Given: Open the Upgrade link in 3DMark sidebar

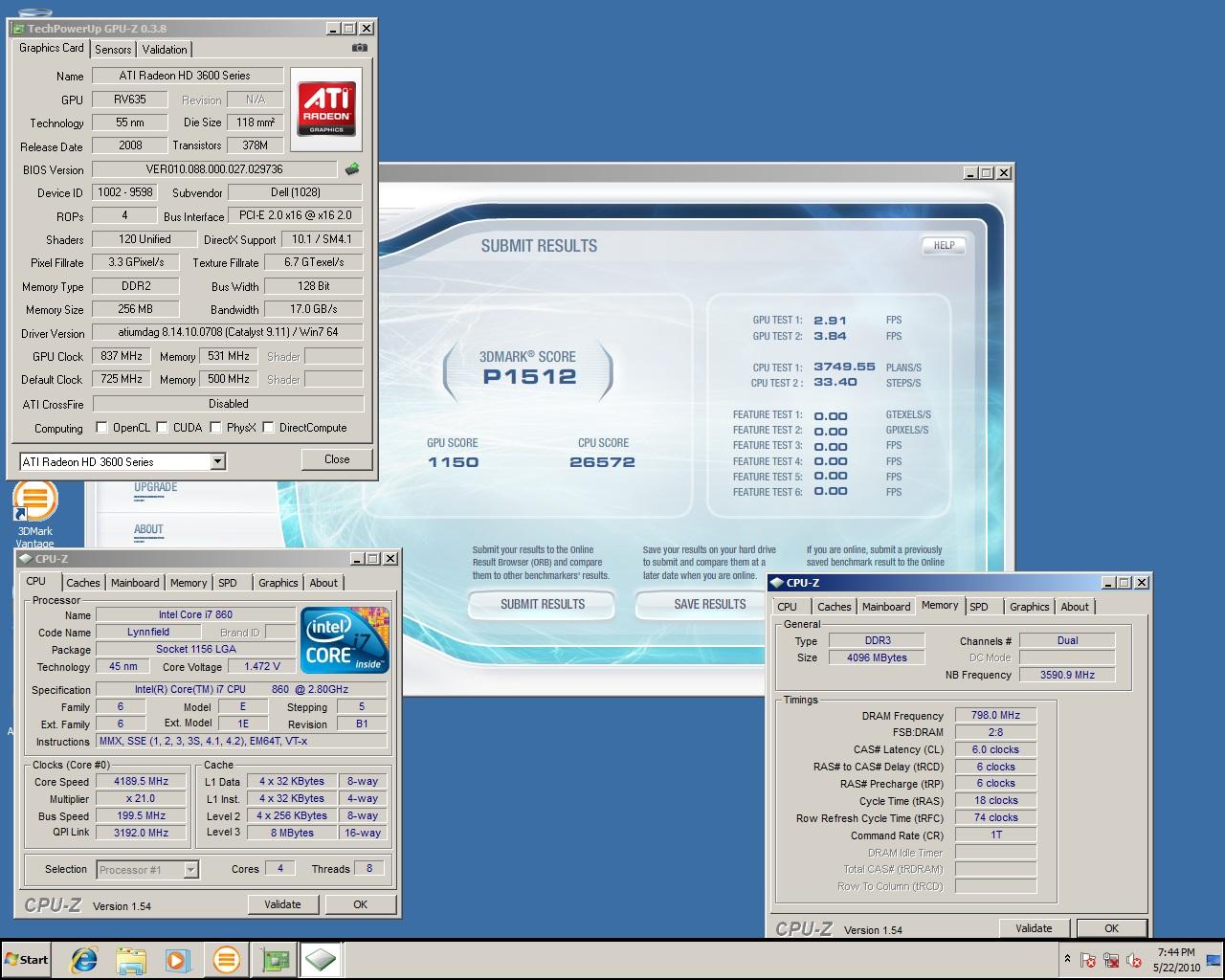Looking at the screenshot, I should point(155,487).
